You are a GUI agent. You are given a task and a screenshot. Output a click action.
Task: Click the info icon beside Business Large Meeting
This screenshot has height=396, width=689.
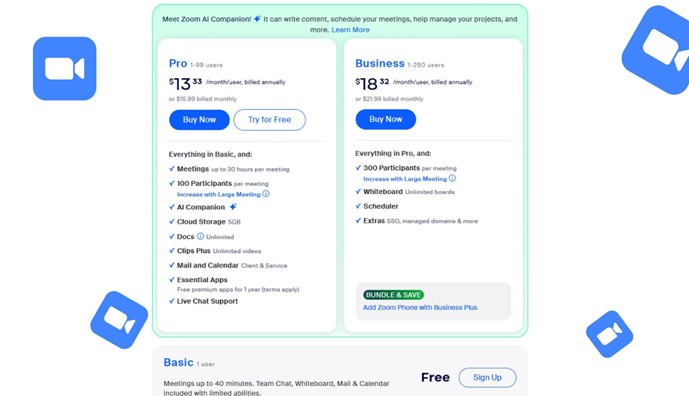(x=452, y=178)
